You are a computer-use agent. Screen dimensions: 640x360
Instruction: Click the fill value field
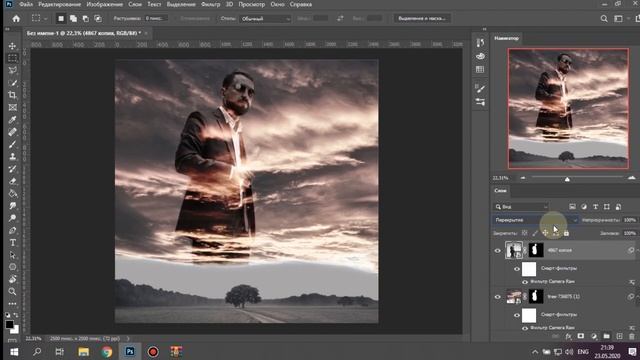[x=630, y=233]
